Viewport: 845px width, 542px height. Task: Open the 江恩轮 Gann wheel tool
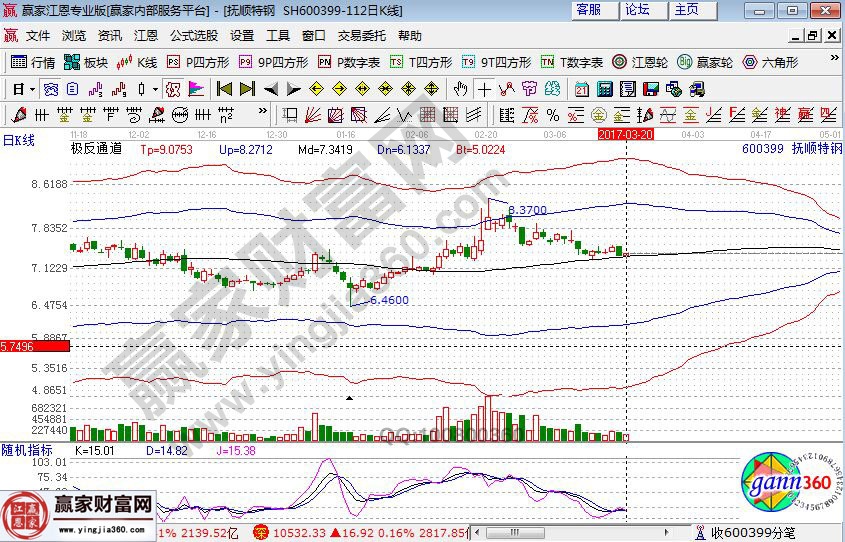pyautogui.click(x=640, y=62)
